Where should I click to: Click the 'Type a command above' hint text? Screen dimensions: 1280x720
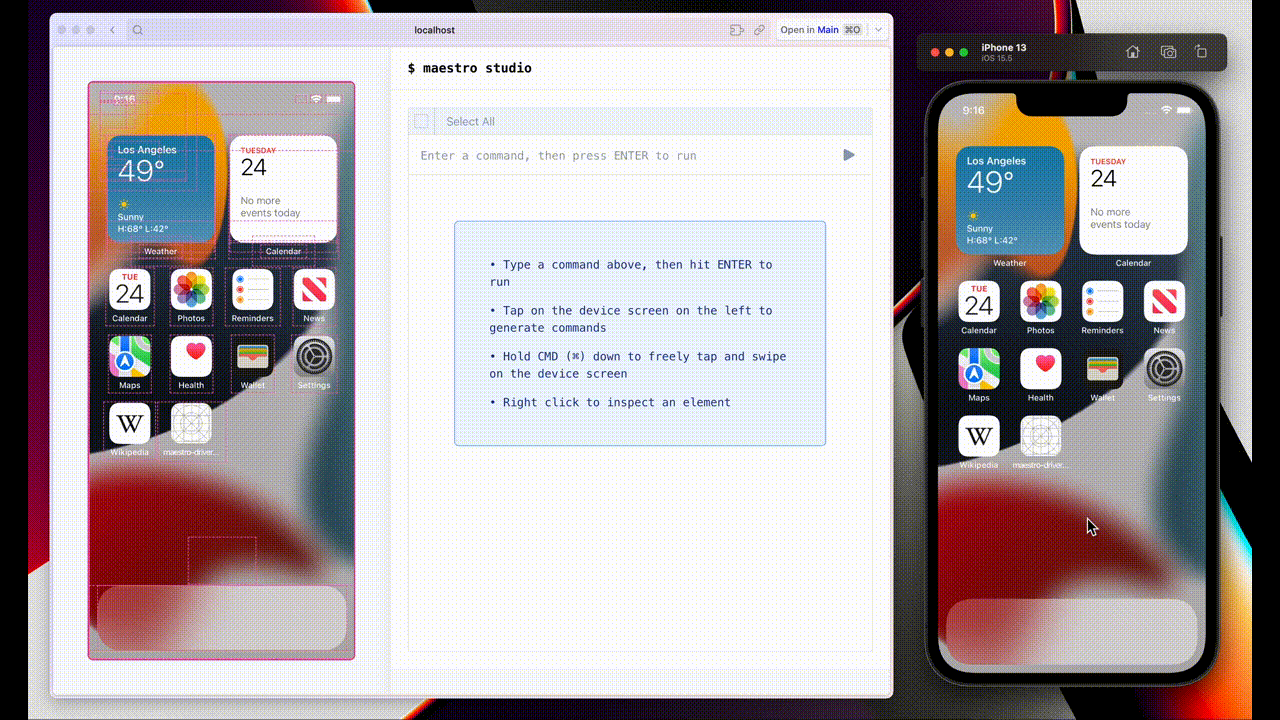631,273
